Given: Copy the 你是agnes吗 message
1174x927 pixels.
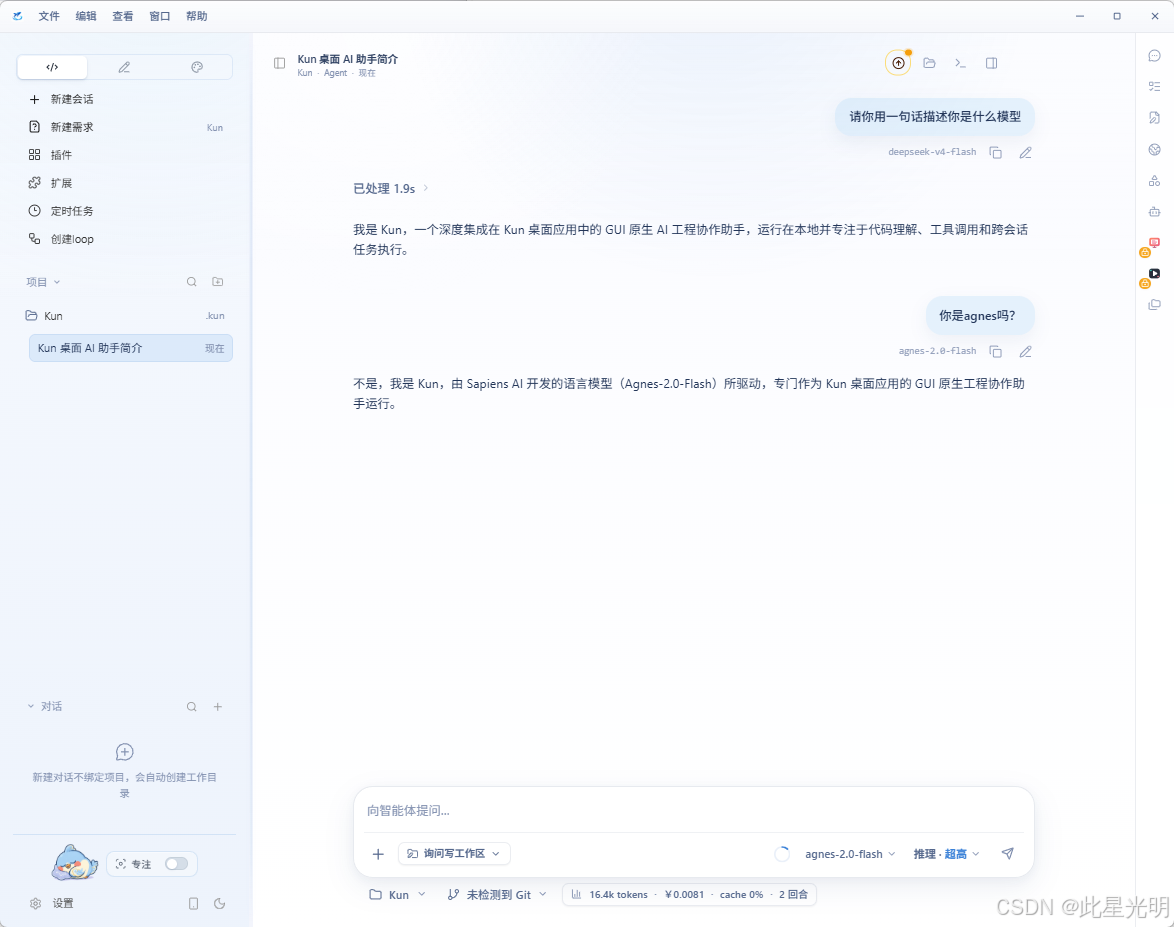Looking at the screenshot, I should click(996, 352).
